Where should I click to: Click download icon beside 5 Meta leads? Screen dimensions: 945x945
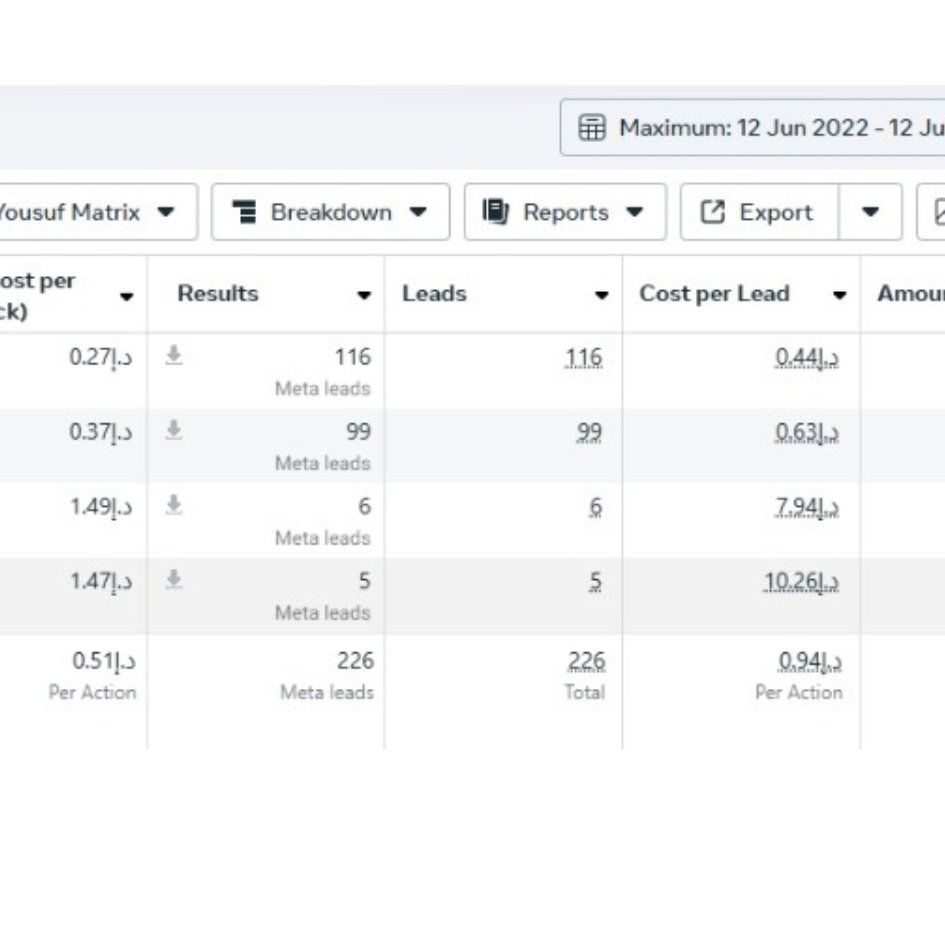pos(174,580)
